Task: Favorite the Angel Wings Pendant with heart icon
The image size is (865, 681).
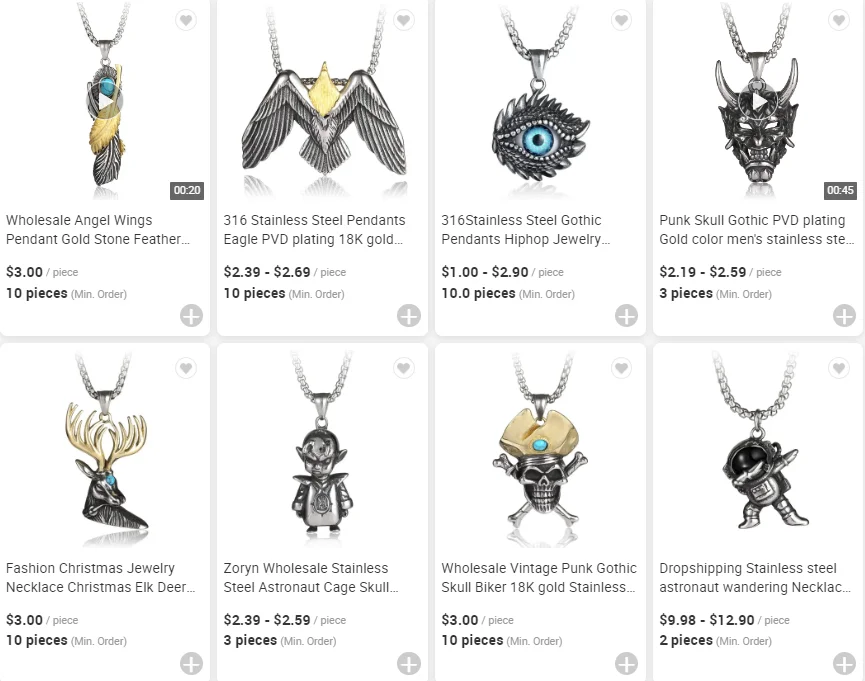Action: tap(186, 20)
